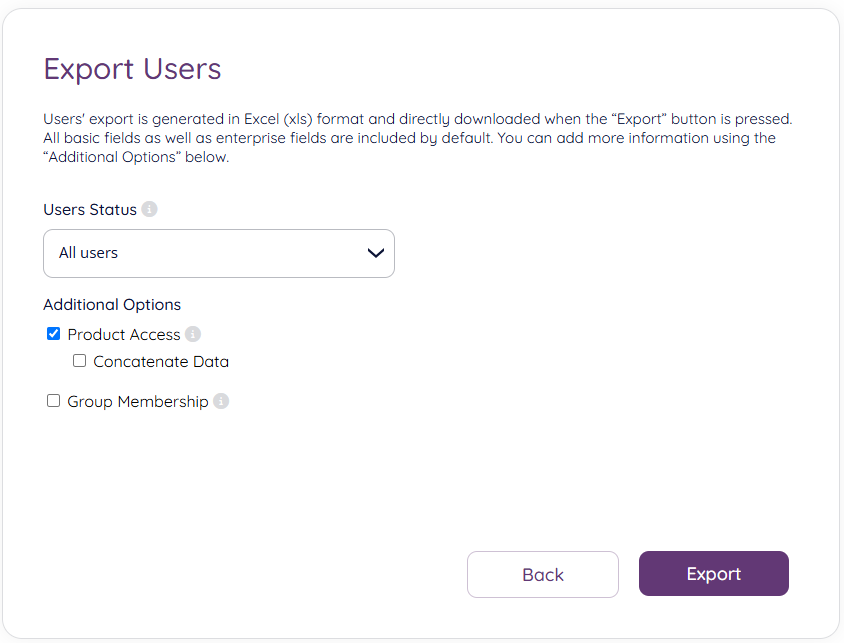
Task: Click Back to return to previous screen
Action: 543,574
